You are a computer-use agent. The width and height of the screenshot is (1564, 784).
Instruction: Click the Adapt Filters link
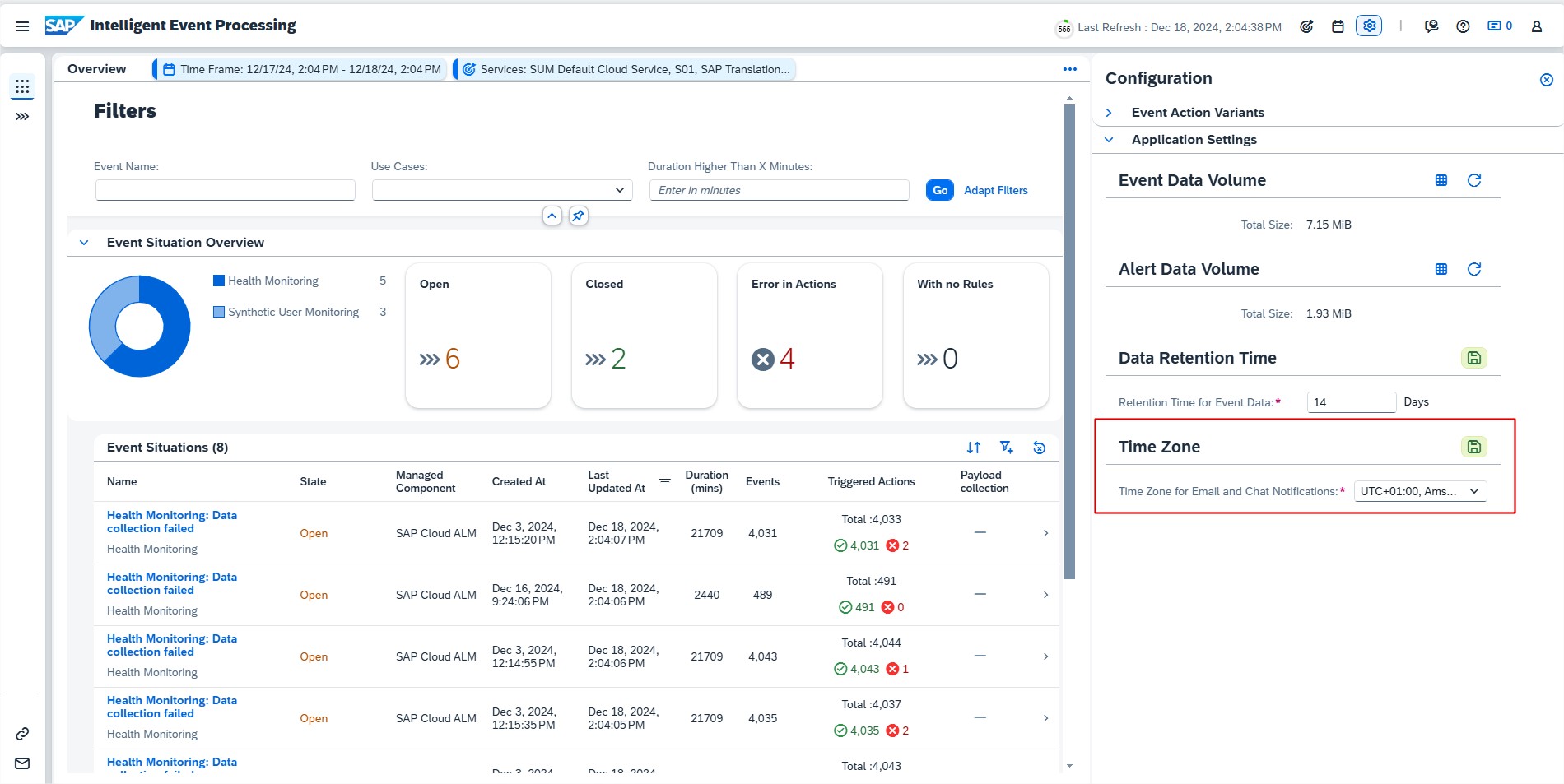tap(995, 190)
